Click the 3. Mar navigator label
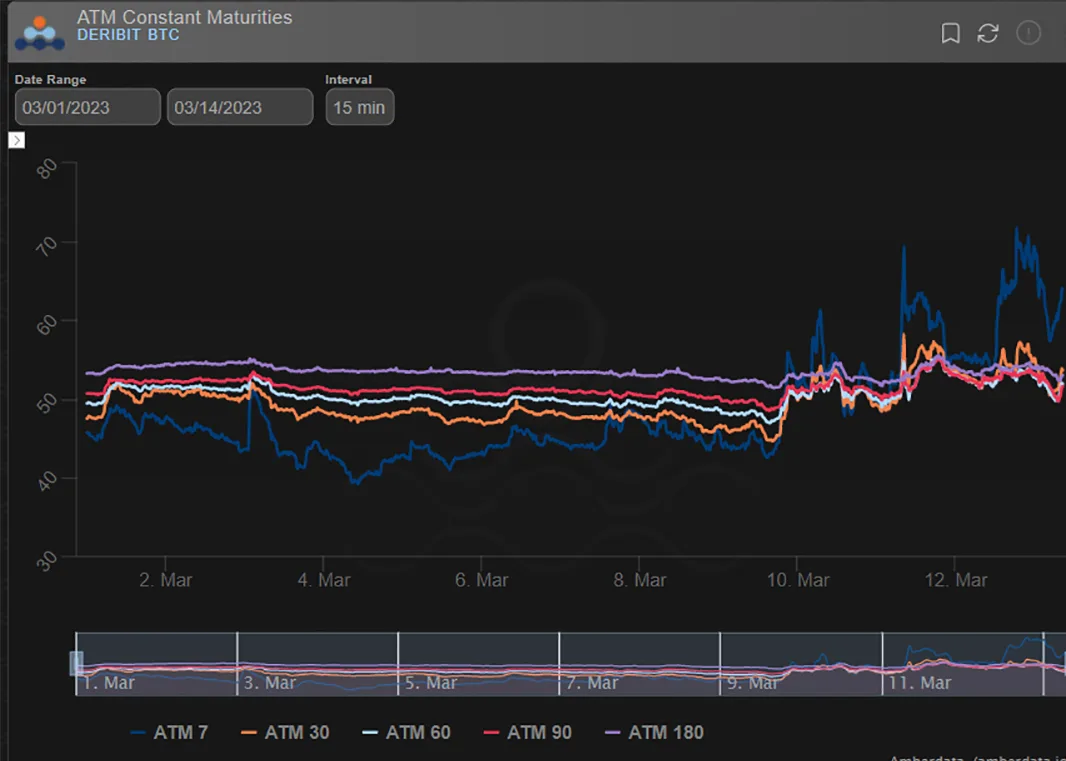This screenshot has height=761, width=1066. click(x=269, y=682)
